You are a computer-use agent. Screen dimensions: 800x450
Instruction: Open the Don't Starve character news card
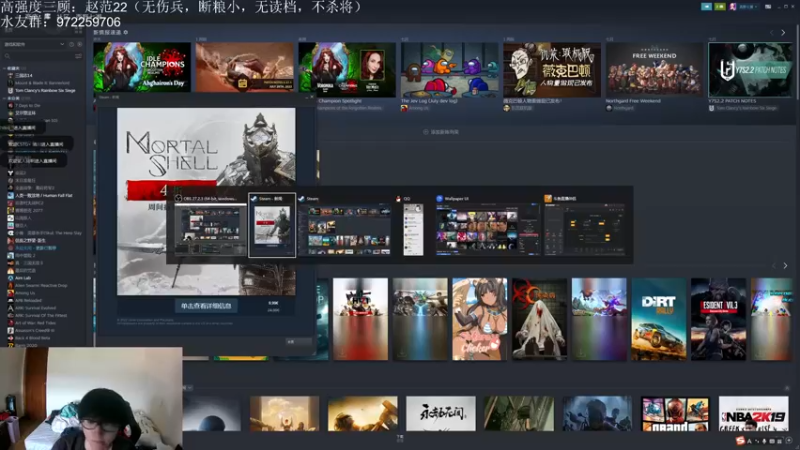552,70
